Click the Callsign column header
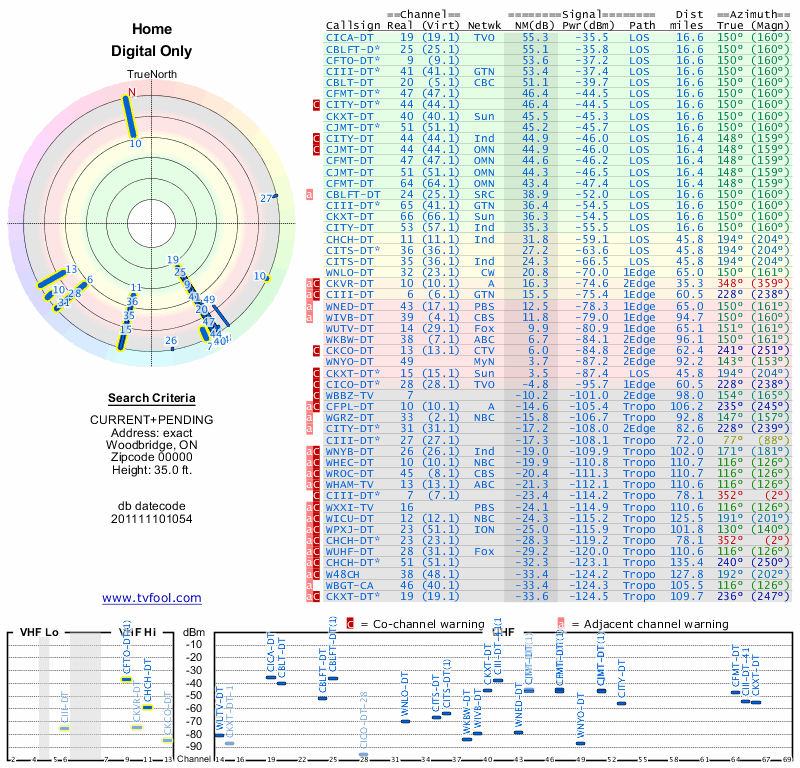 coord(353,26)
